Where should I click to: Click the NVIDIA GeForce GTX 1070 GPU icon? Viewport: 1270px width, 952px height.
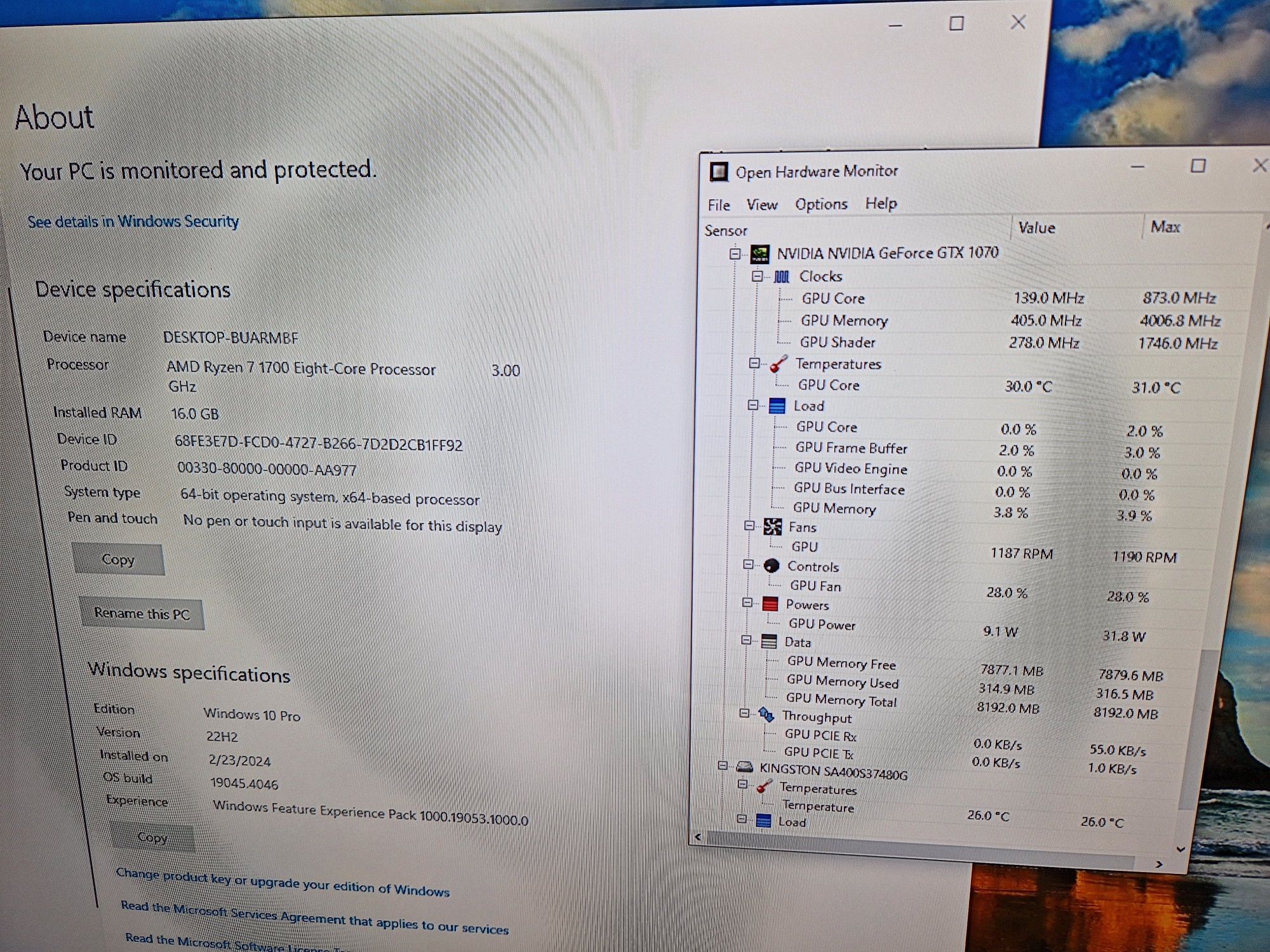point(760,254)
